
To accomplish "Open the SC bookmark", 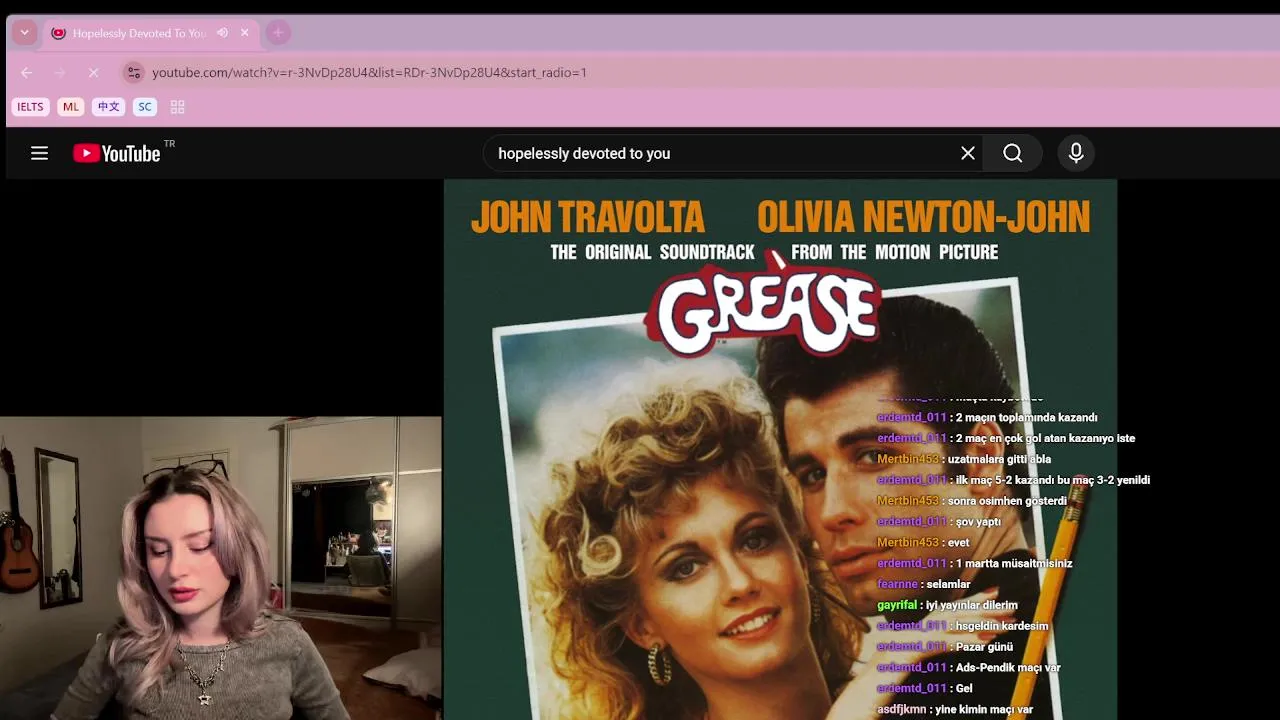I will coord(145,107).
